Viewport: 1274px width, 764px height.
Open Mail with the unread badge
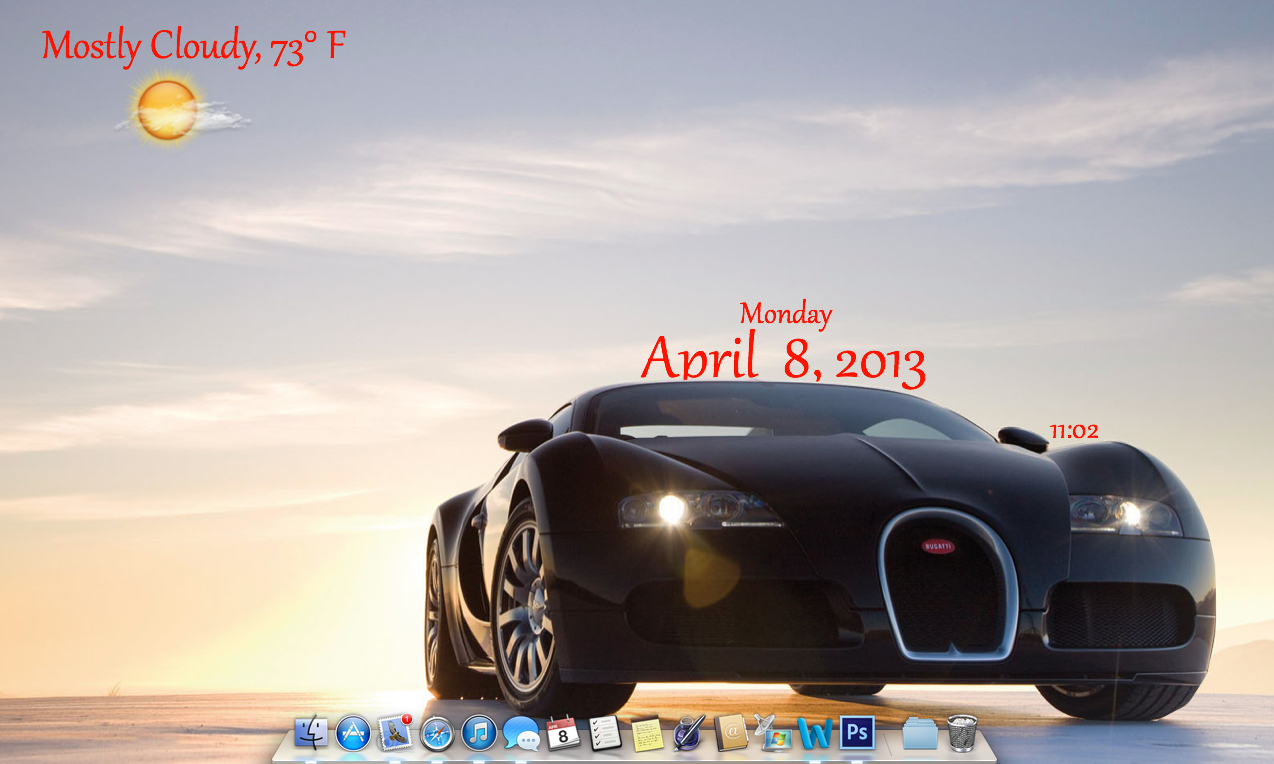pos(396,733)
